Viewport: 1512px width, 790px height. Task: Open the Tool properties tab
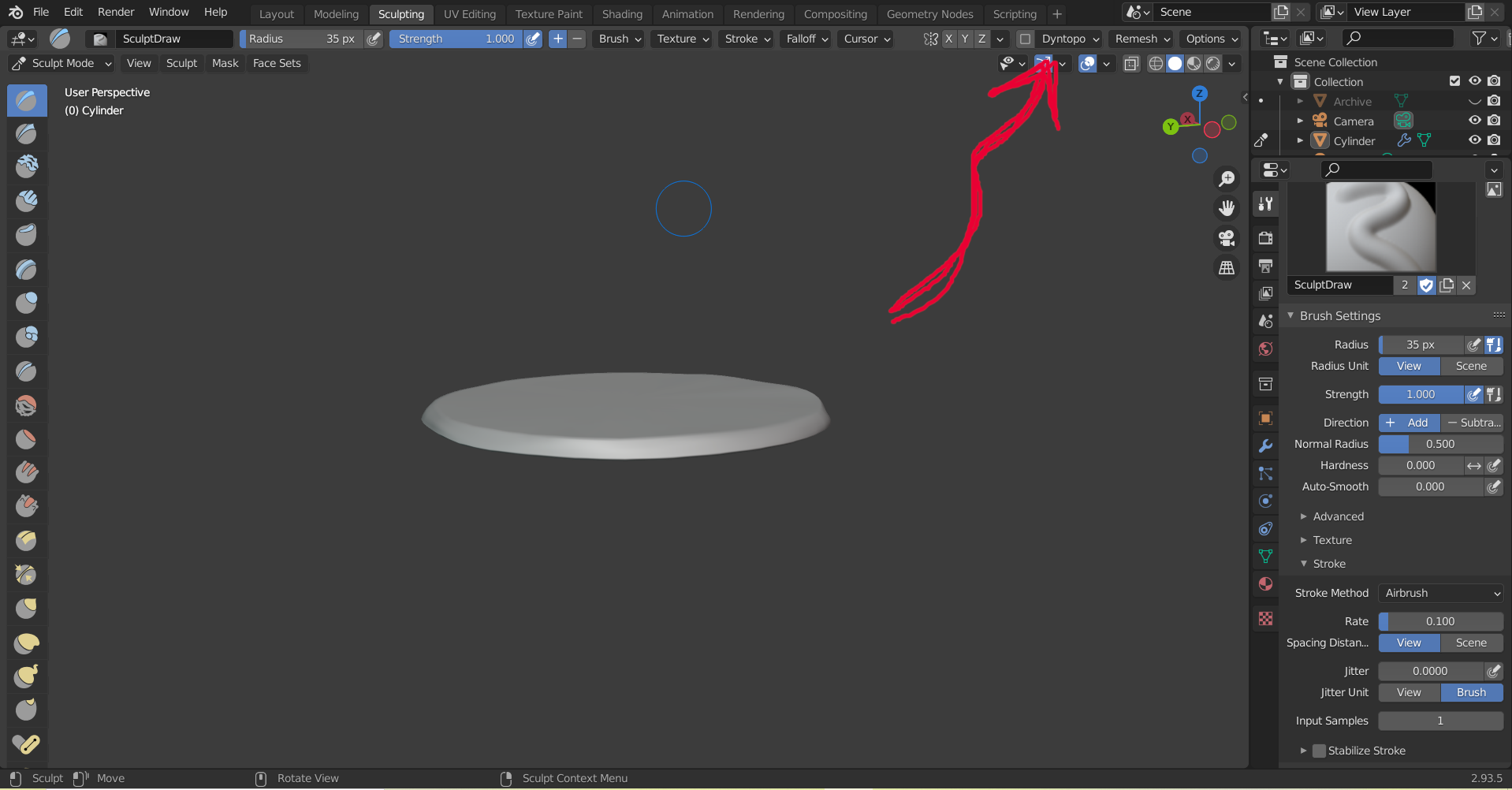[1265, 204]
